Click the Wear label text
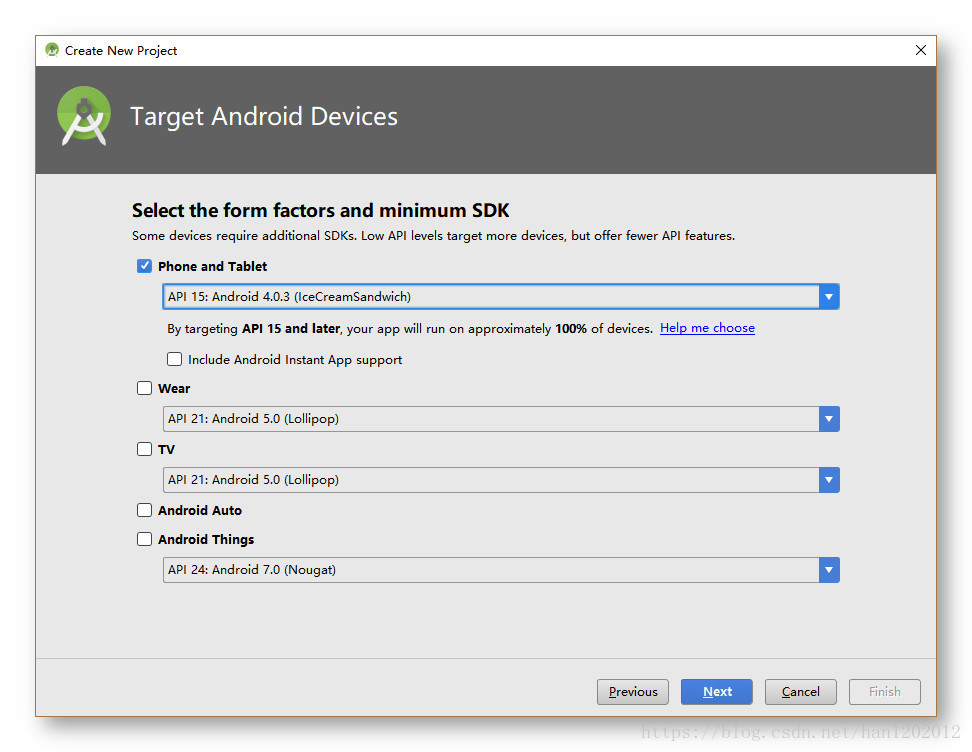Screen dimensions: 972x752 coord(174,388)
